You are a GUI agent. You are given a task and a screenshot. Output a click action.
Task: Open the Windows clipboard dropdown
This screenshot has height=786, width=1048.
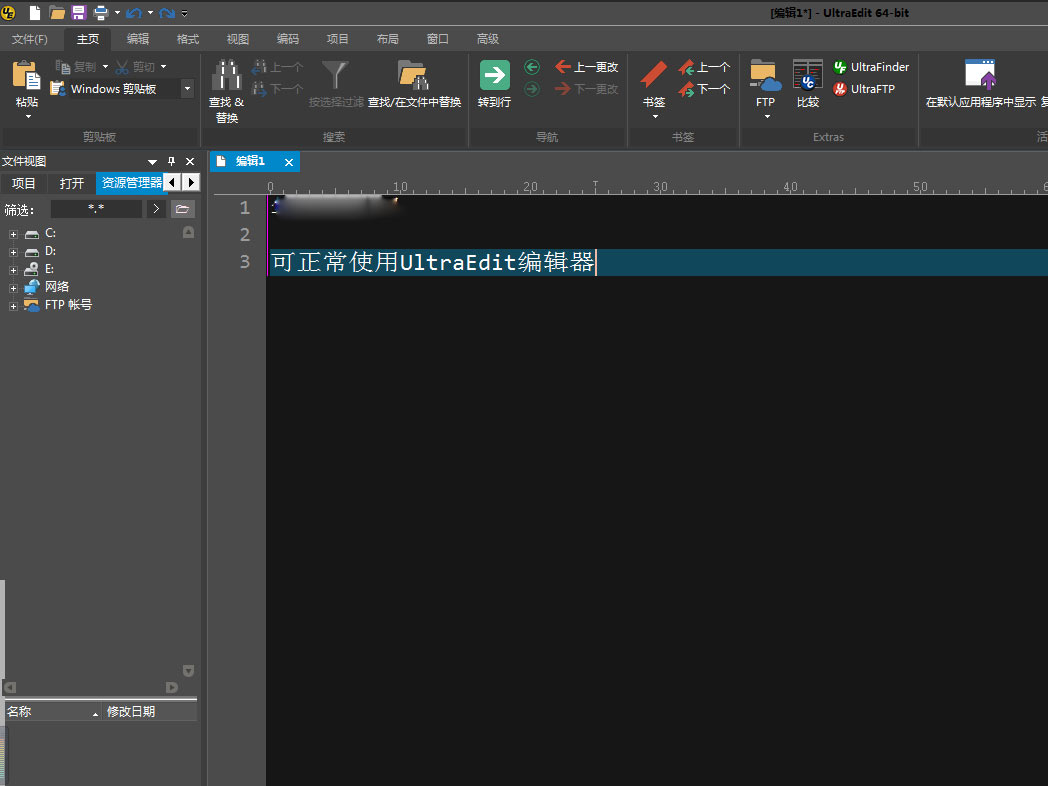coord(187,89)
